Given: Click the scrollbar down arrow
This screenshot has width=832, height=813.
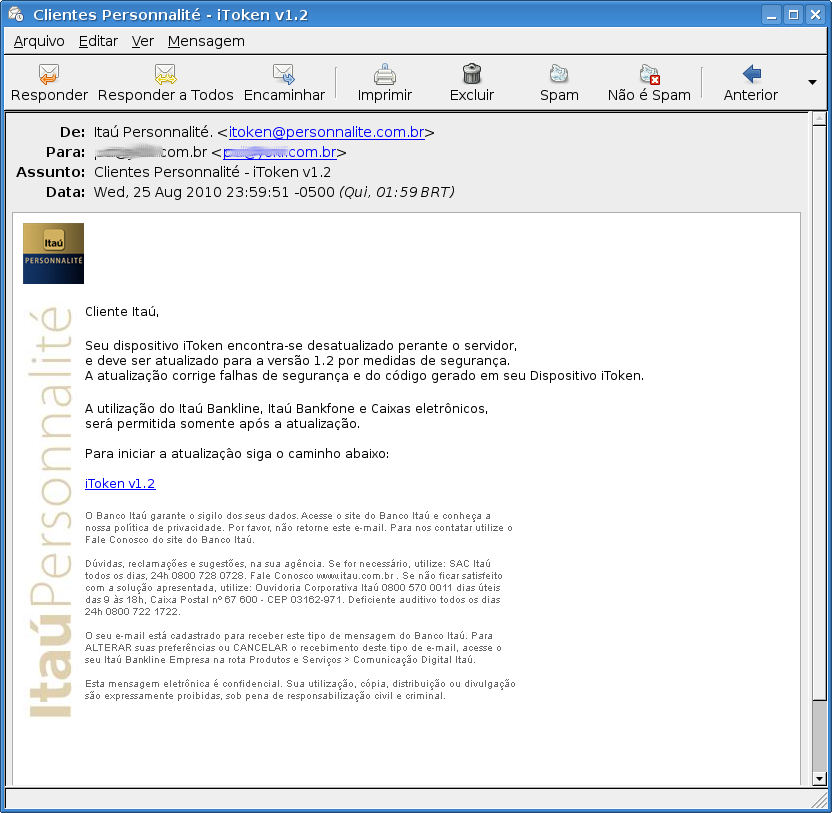Looking at the screenshot, I should point(819,779).
